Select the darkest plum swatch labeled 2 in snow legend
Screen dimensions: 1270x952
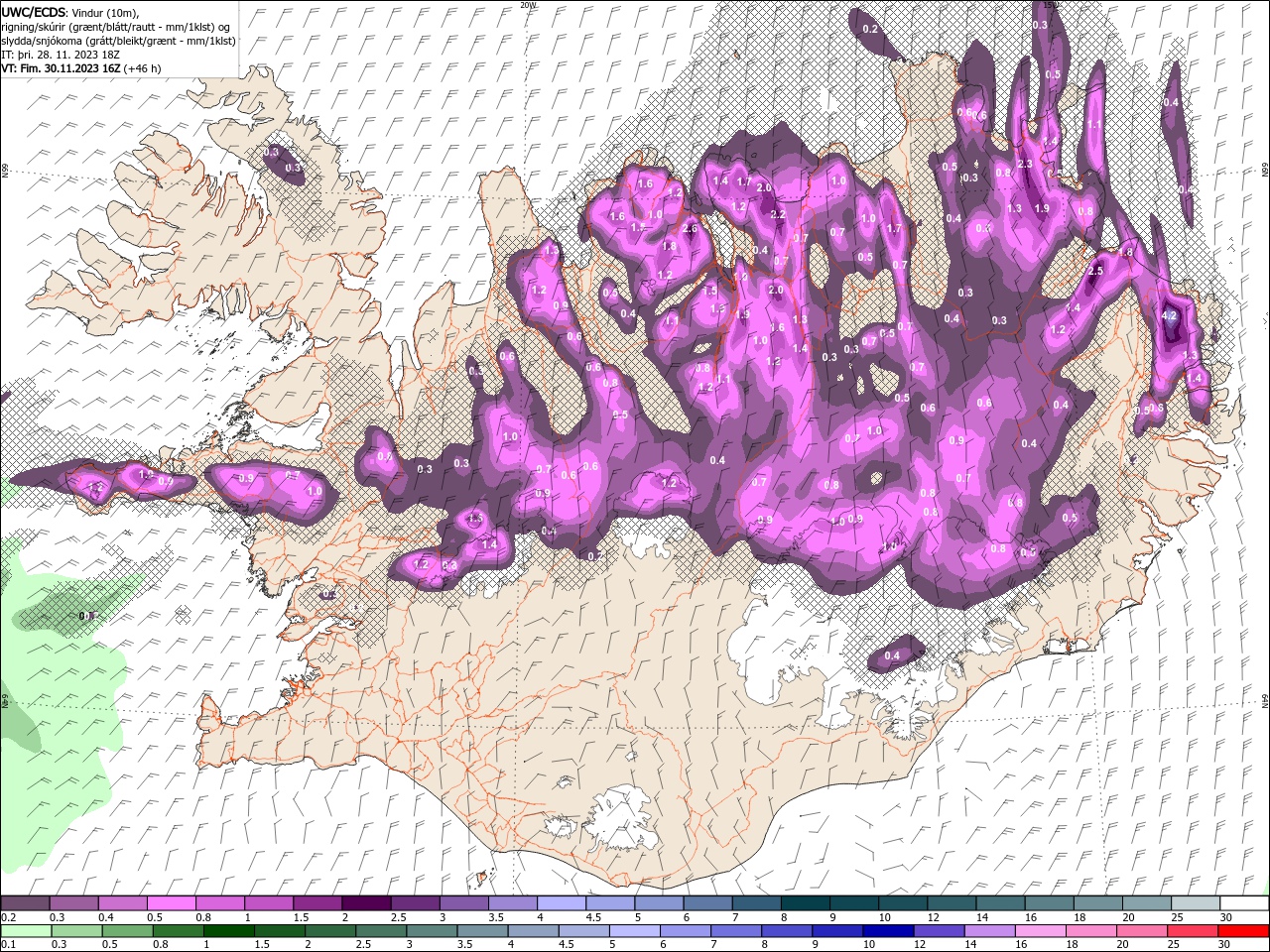tap(366, 903)
